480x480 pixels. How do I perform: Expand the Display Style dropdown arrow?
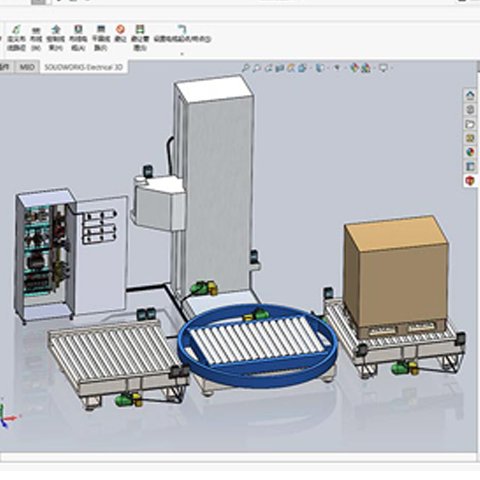(328, 68)
